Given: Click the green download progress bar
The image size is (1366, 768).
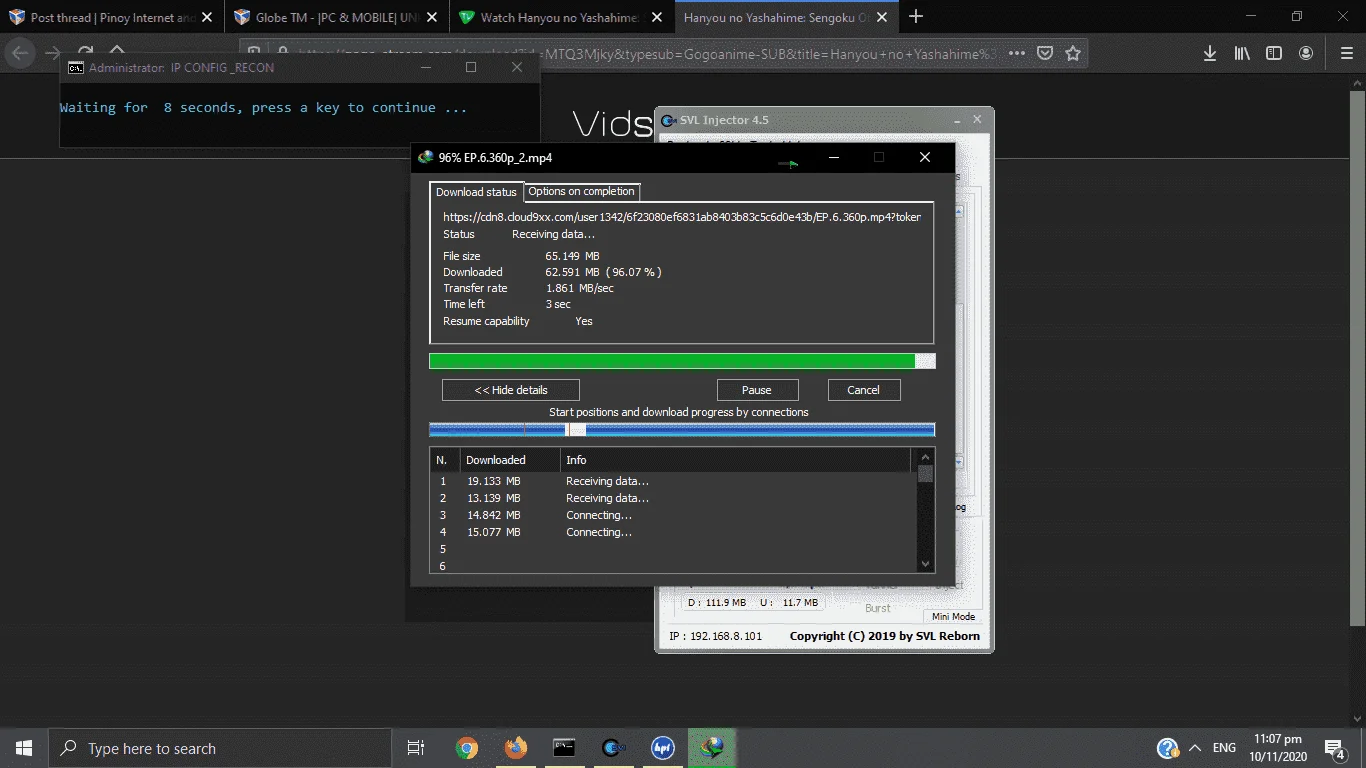Looking at the screenshot, I should click(x=682, y=361).
